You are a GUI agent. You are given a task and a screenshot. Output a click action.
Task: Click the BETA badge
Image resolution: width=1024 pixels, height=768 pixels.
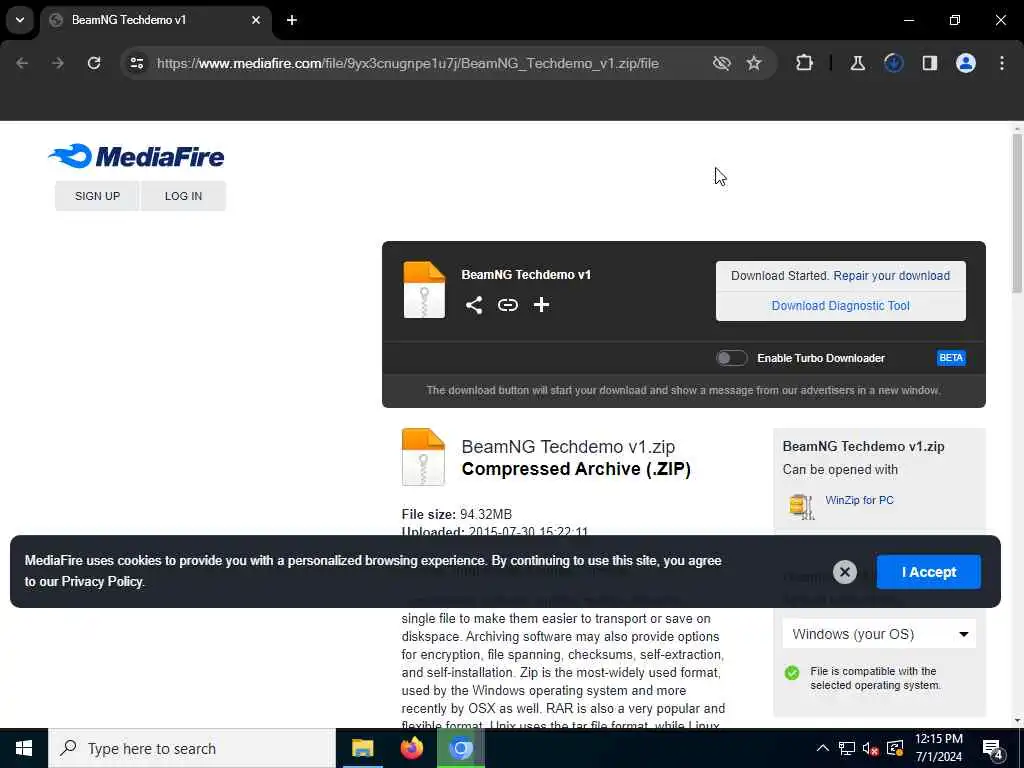[951, 358]
